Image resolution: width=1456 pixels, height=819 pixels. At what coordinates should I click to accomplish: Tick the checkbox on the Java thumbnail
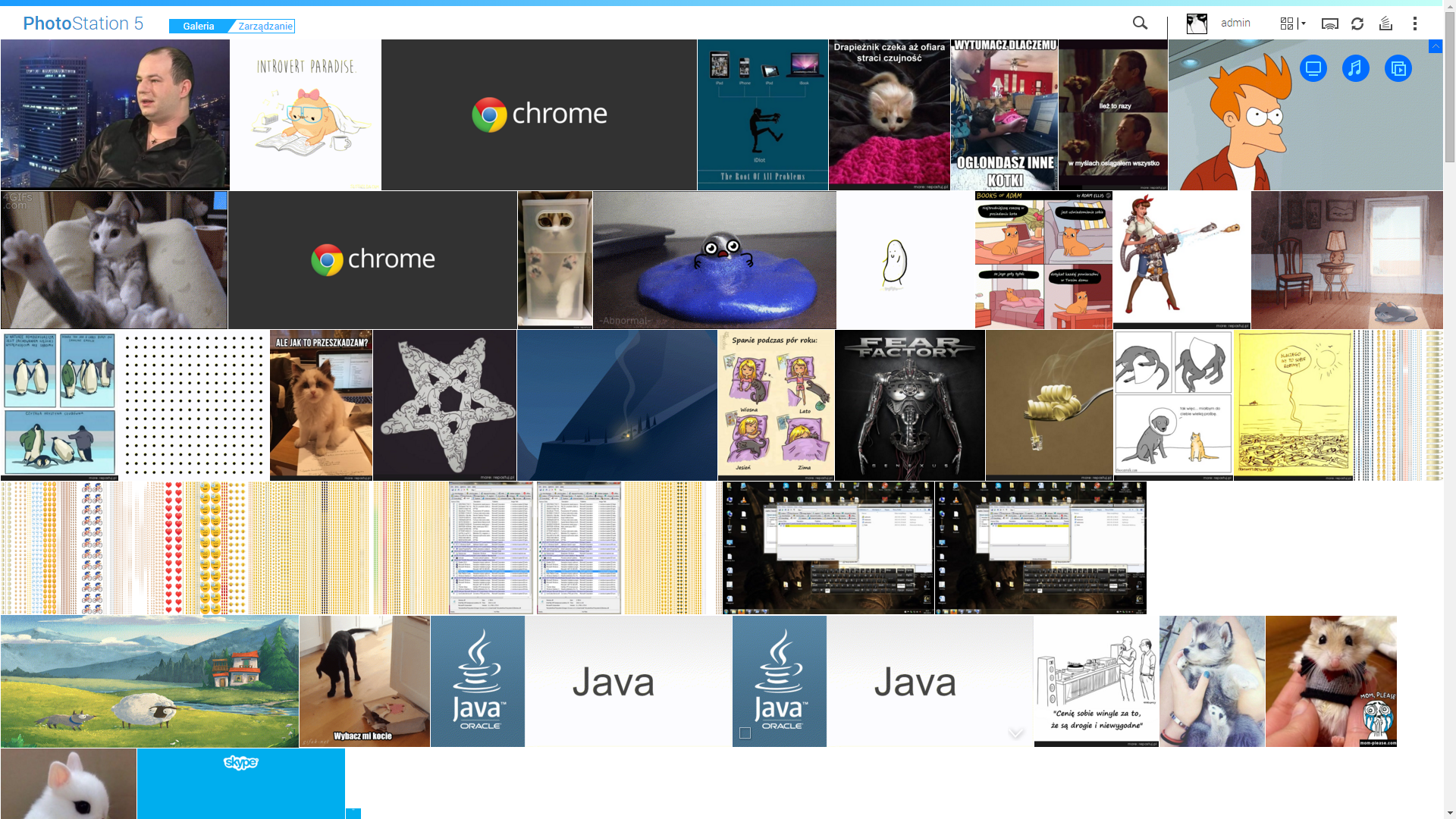coord(745,733)
